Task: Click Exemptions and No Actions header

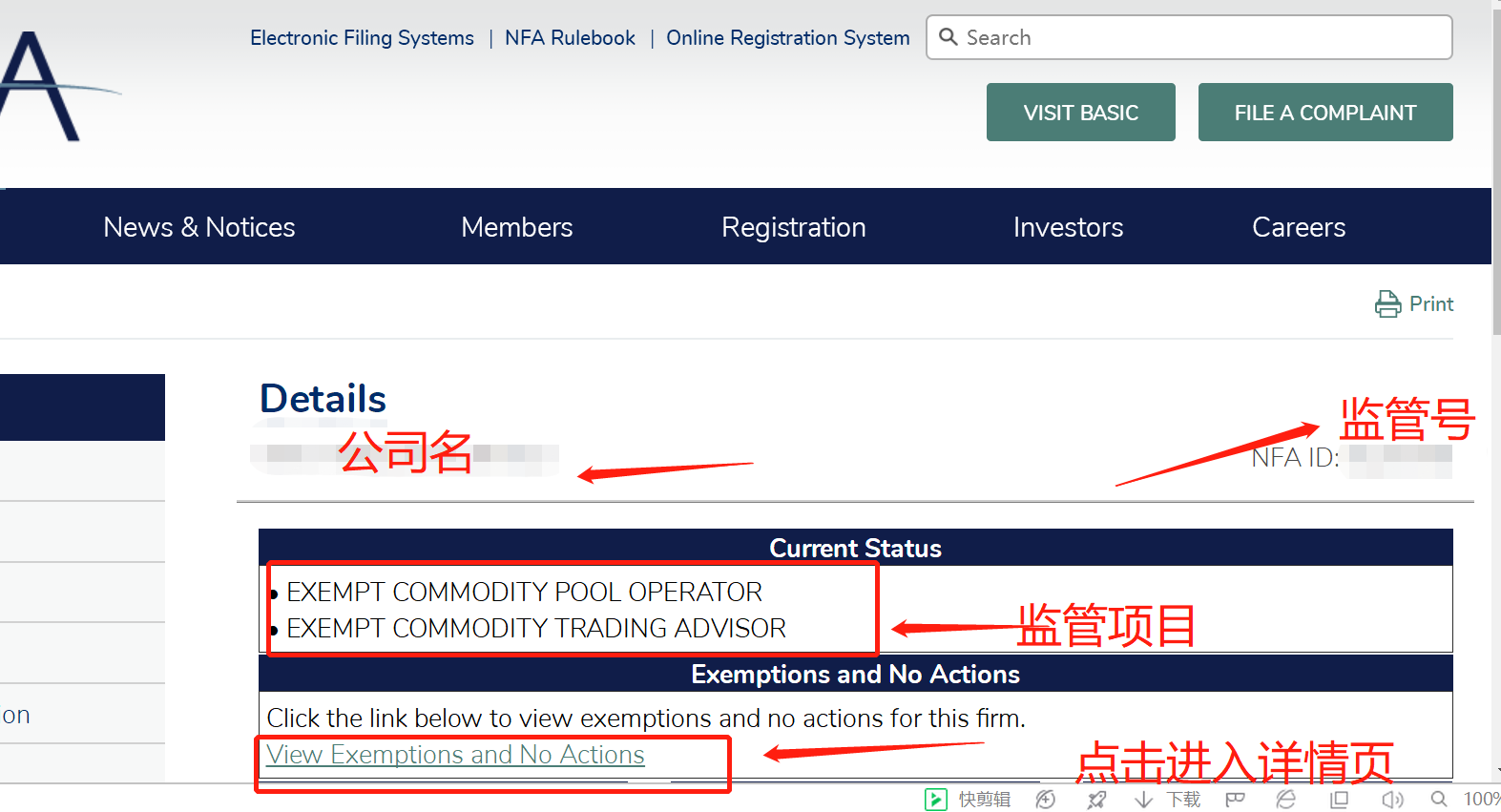Action: coord(856,674)
